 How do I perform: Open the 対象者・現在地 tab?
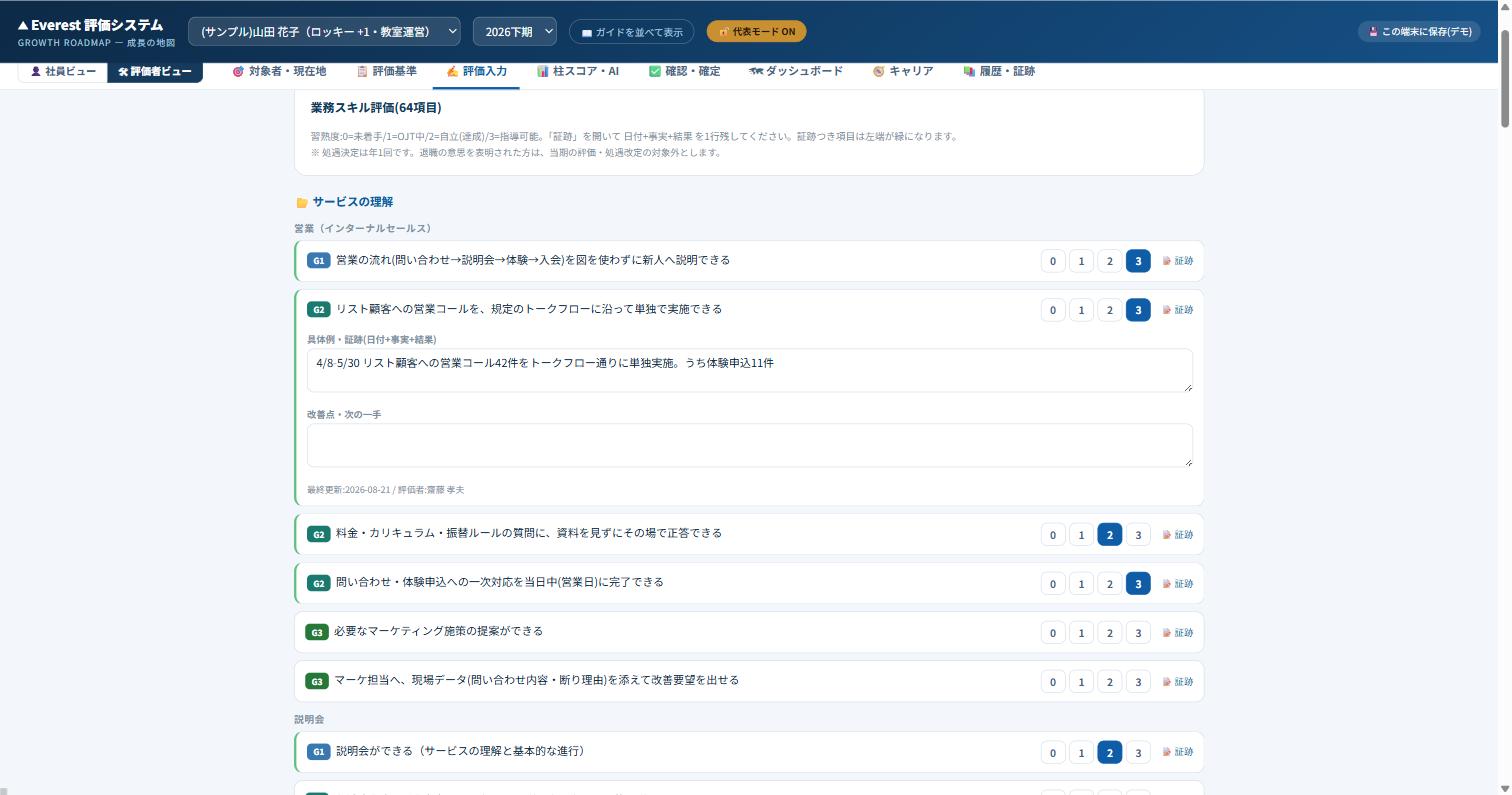279,72
